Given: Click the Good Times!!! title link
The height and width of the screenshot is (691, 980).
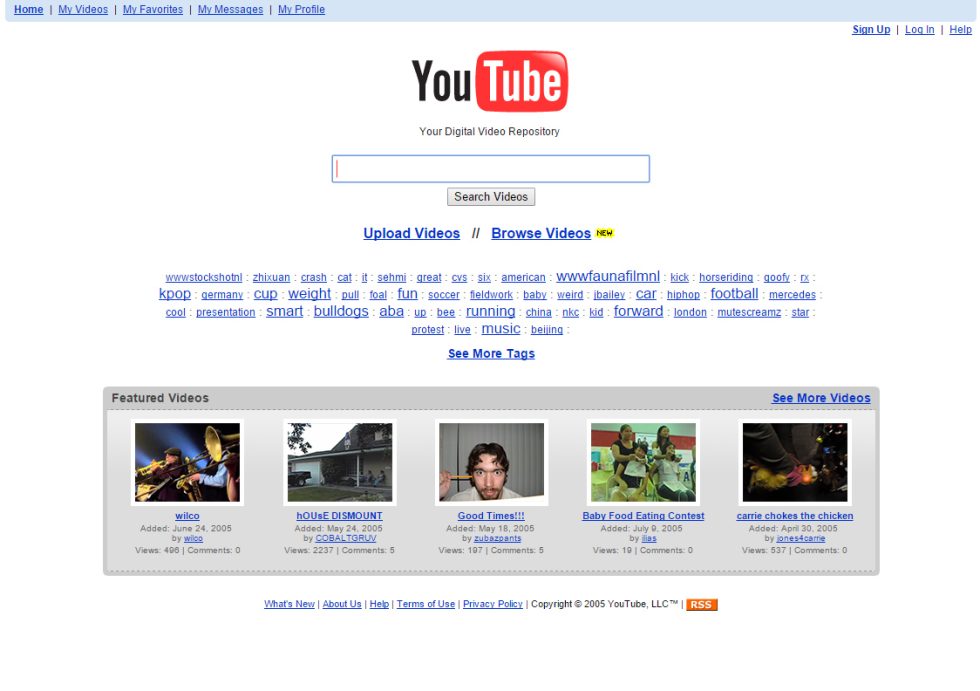Looking at the screenshot, I should pos(491,516).
